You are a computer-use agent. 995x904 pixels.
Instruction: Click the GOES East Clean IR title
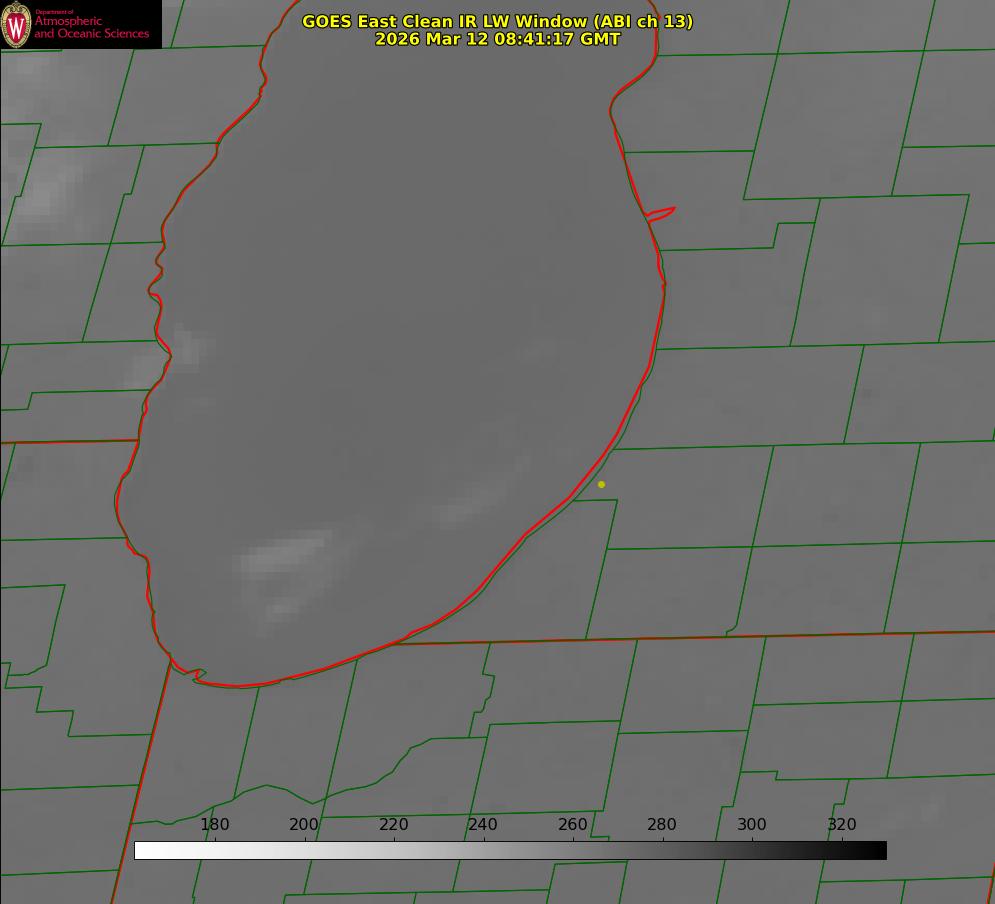point(497,21)
